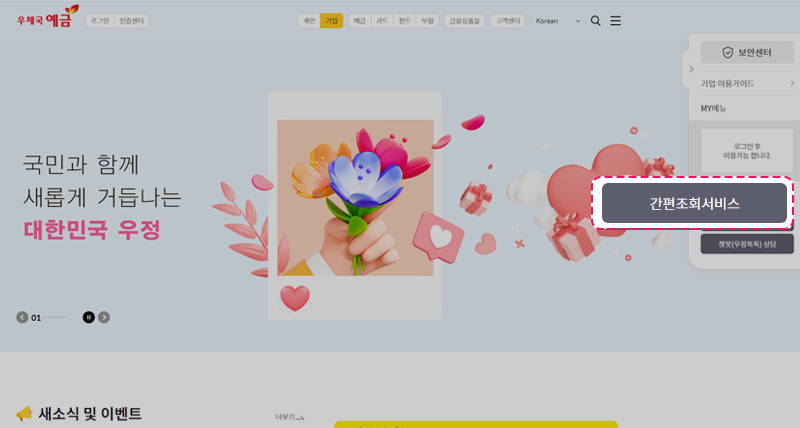Open the 고객센터 menu

point(508,21)
